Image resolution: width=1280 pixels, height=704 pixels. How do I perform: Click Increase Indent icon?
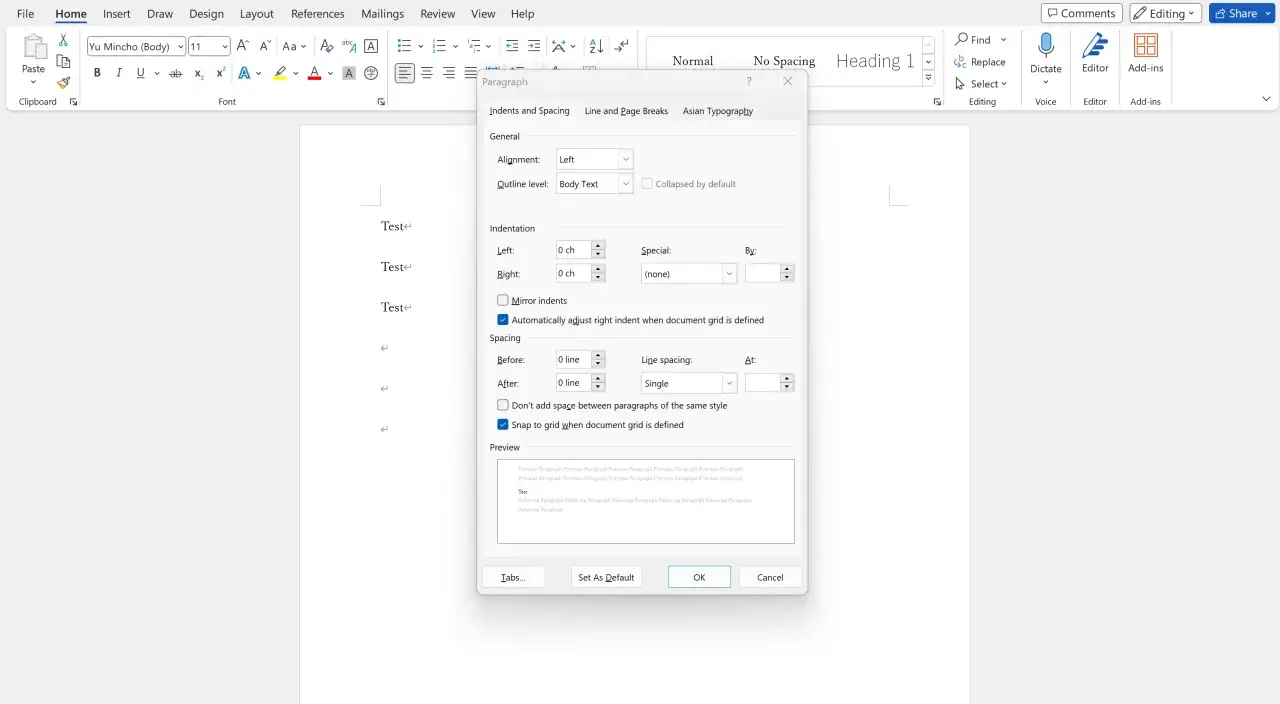534,46
